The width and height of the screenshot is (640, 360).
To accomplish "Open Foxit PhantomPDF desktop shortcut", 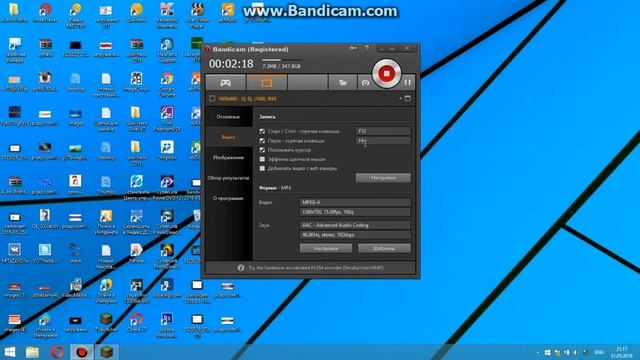I will (167, 118).
